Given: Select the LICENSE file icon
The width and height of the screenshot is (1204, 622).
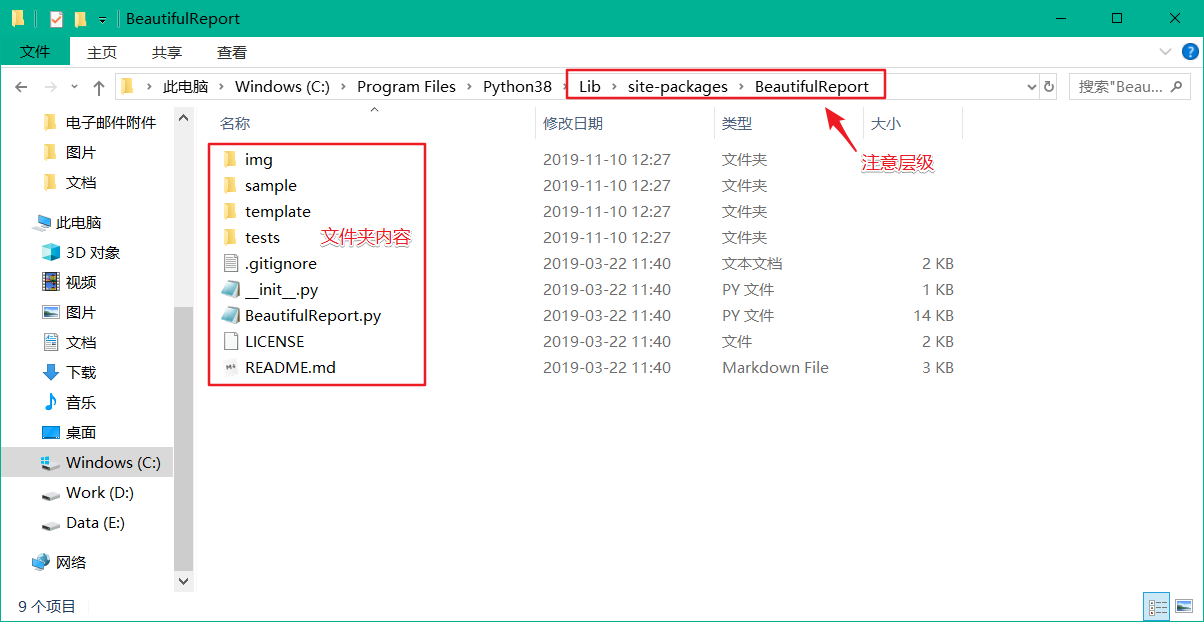Looking at the screenshot, I should (x=230, y=341).
